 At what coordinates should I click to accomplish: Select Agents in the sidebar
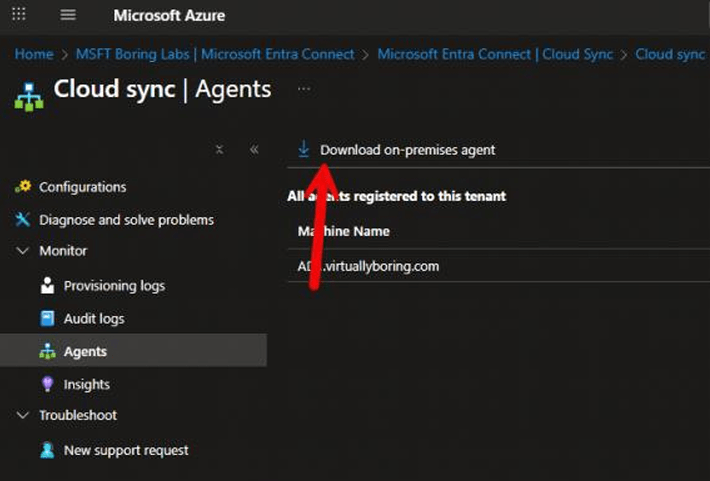[x=133, y=351]
